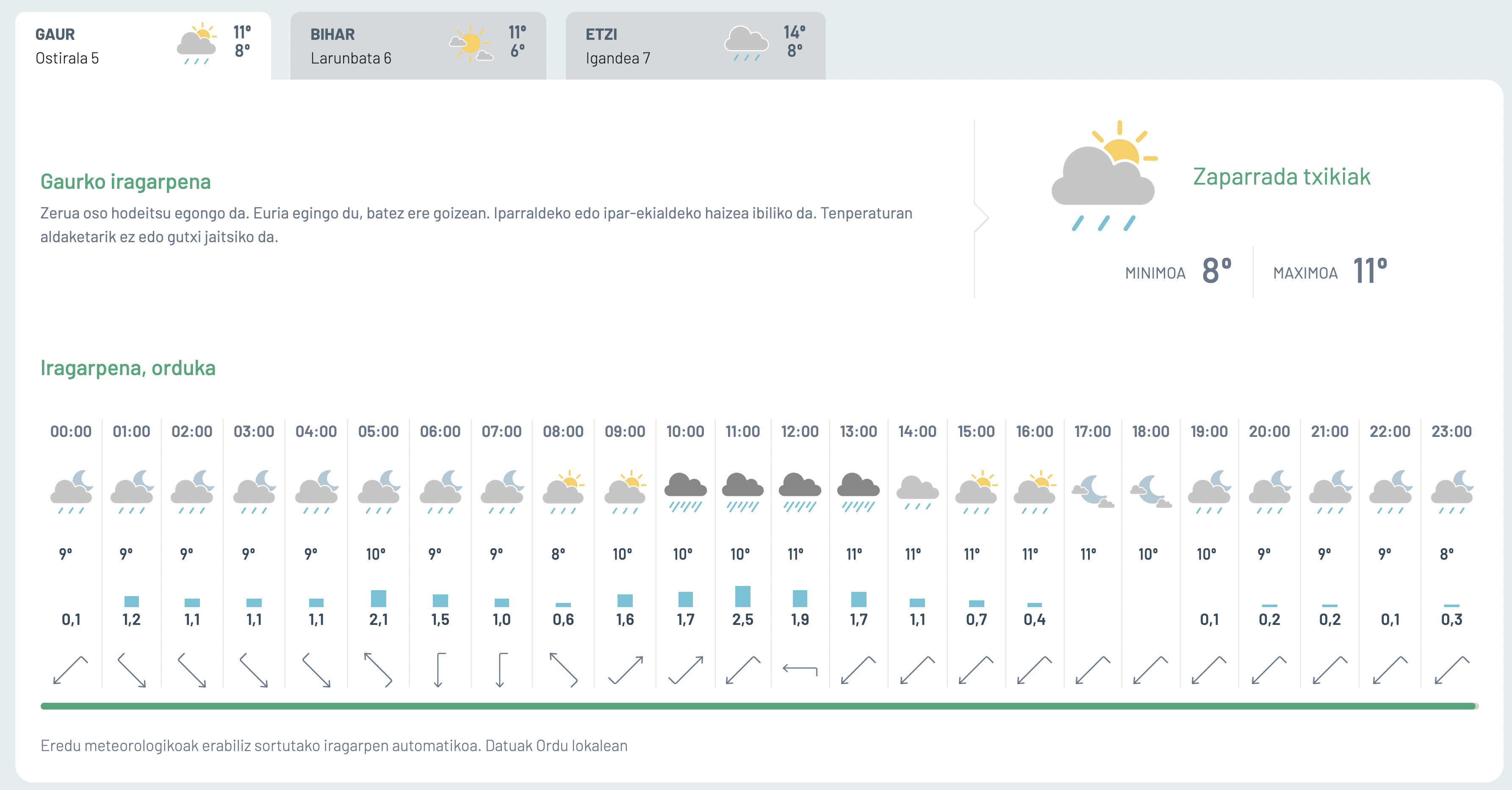Switch to the BIHAR Larunbata 6 tab
The image size is (1512, 790).
418,46
